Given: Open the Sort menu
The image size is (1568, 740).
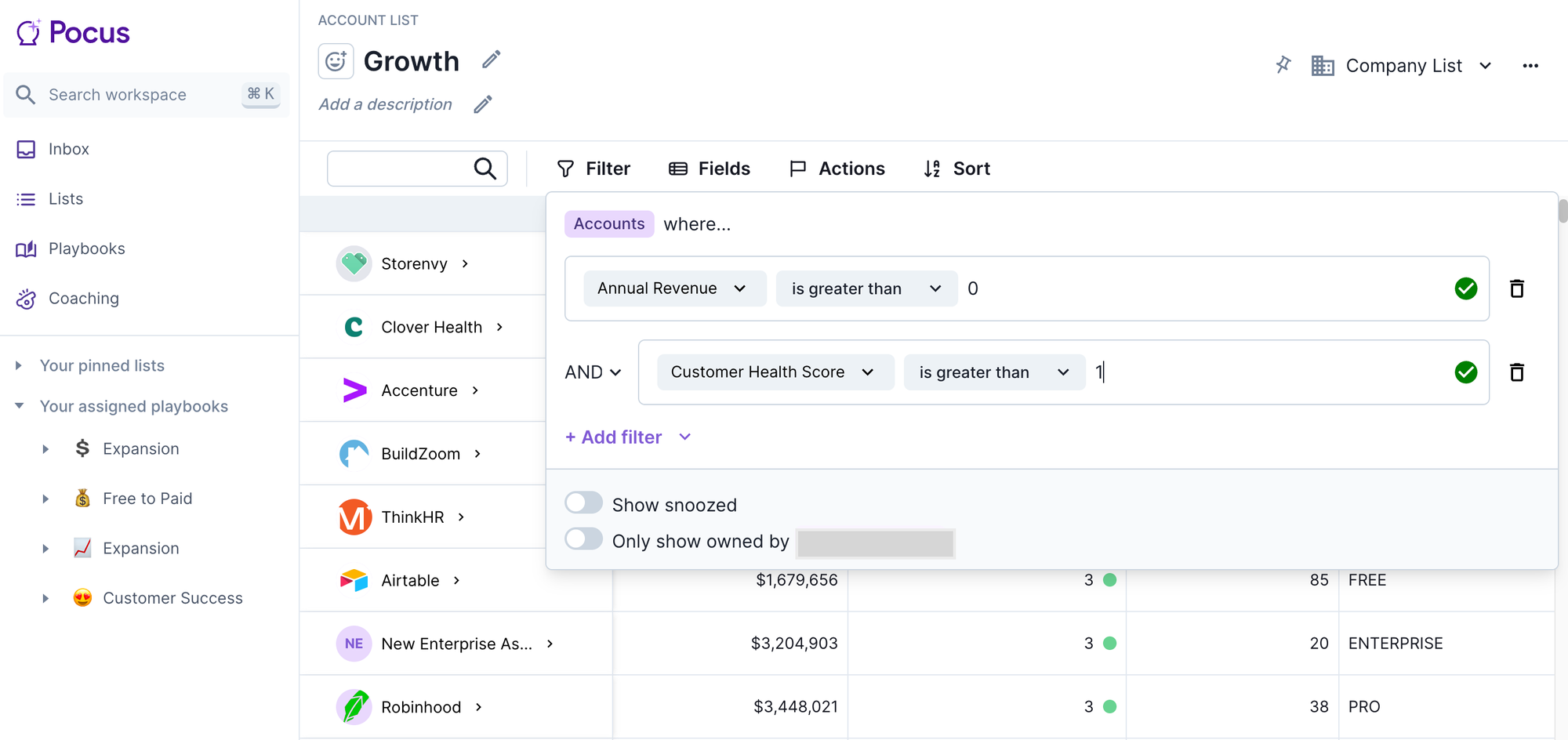Looking at the screenshot, I should pos(956,169).
